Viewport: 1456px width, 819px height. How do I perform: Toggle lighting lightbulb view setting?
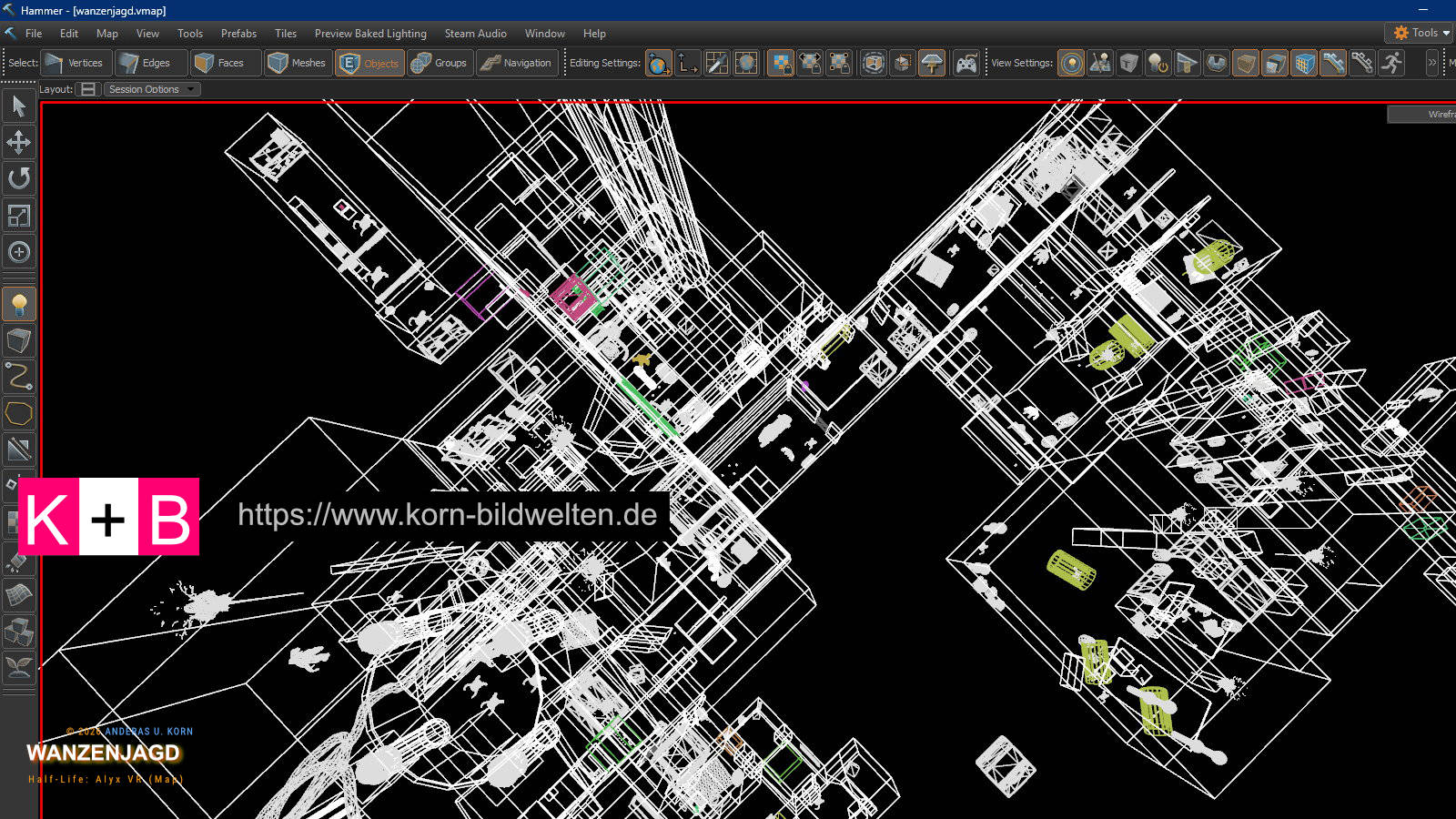click(x=1071, y=63)
